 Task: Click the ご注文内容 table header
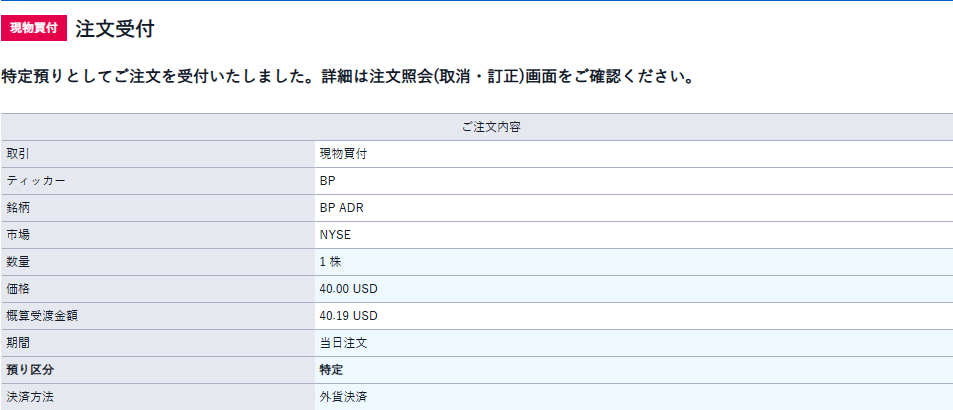[491, 128]
